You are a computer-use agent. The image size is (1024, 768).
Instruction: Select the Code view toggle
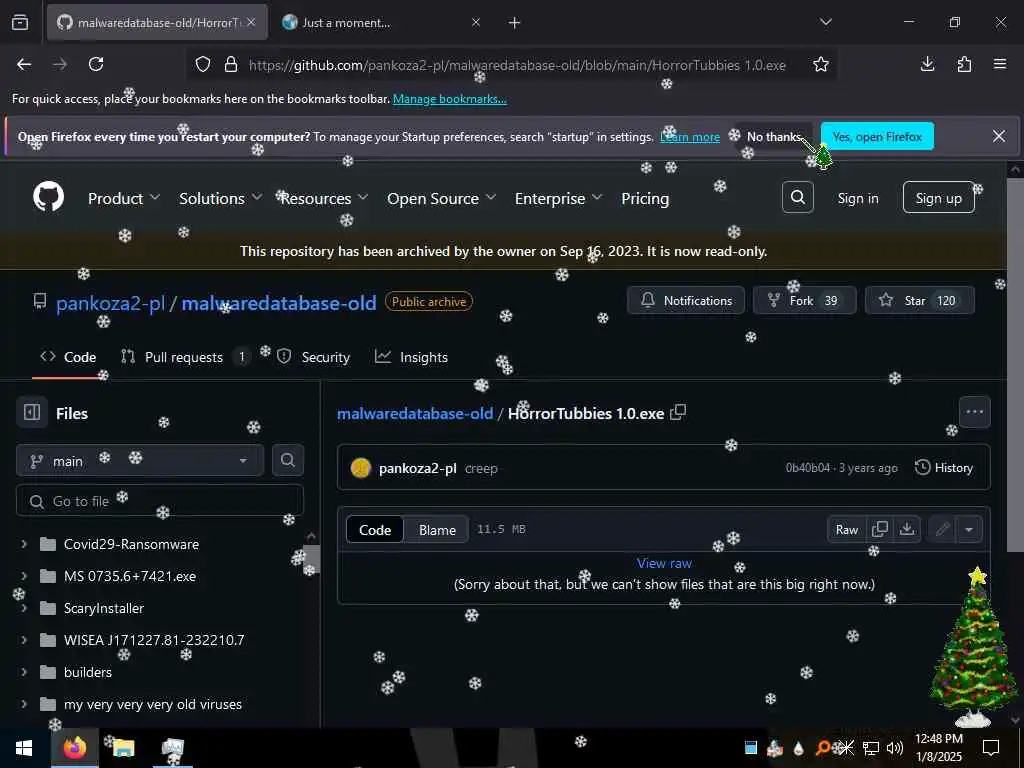[375, 530]
